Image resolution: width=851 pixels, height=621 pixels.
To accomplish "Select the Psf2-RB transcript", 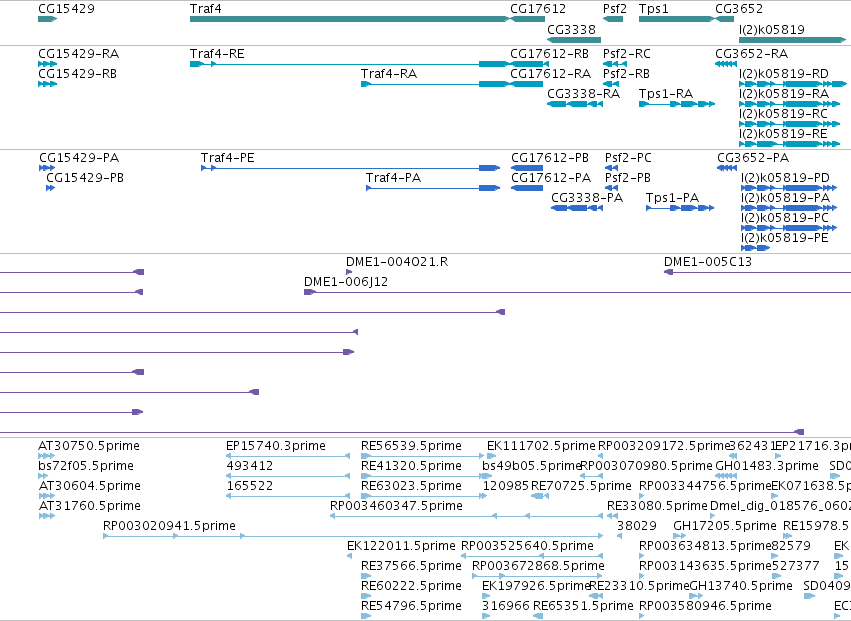I will 611,84.
